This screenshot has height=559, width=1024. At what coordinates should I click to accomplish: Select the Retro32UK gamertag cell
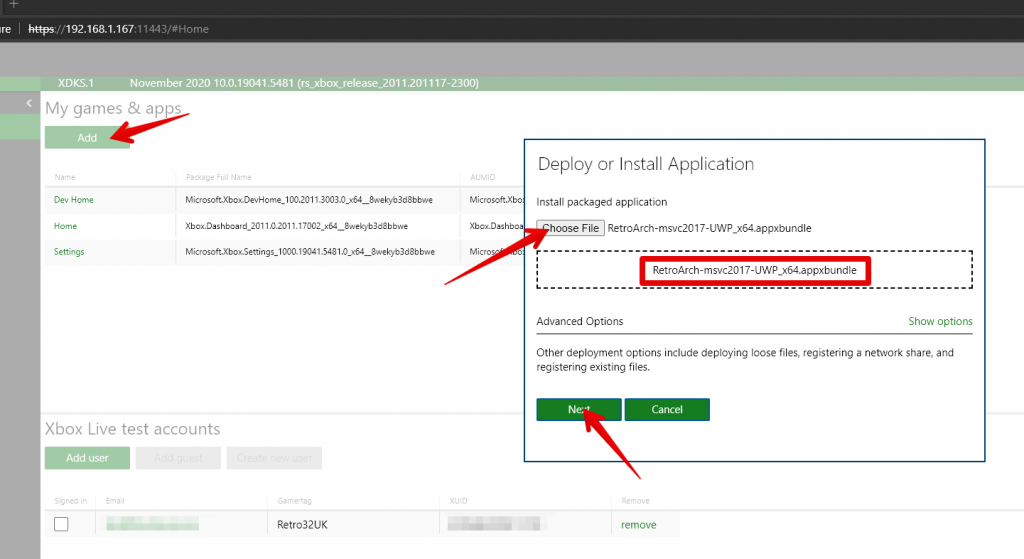(302, 524)
